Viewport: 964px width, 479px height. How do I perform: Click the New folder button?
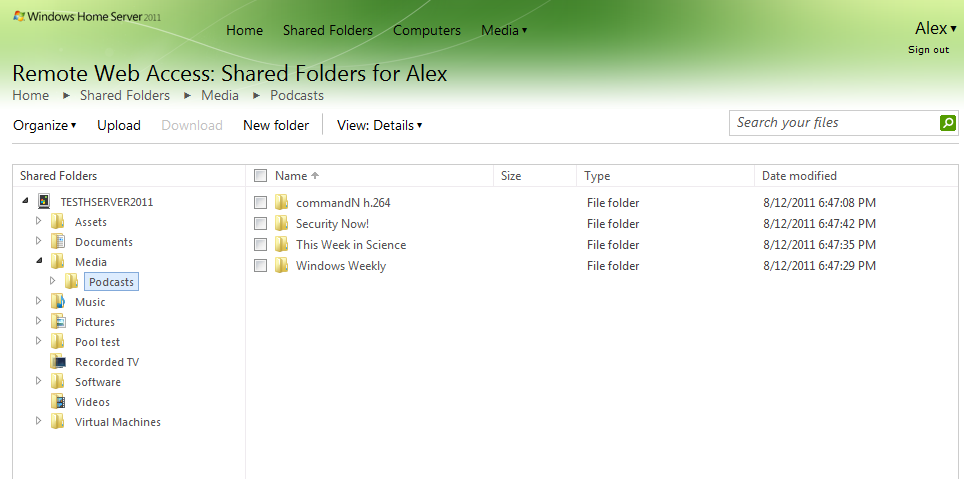[276, 125]
